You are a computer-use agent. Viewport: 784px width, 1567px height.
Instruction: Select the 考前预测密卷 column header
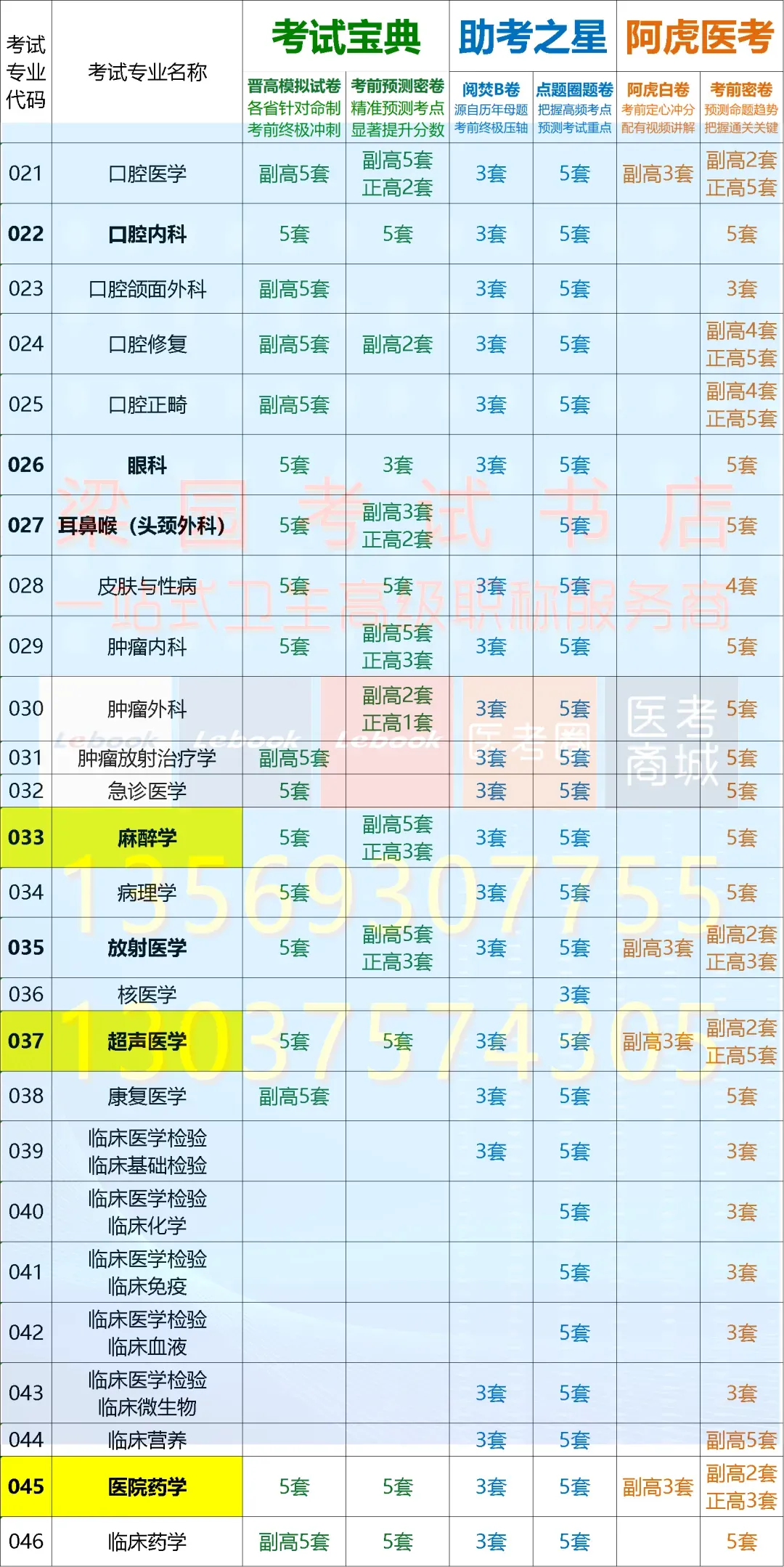(x=398, y=86)
